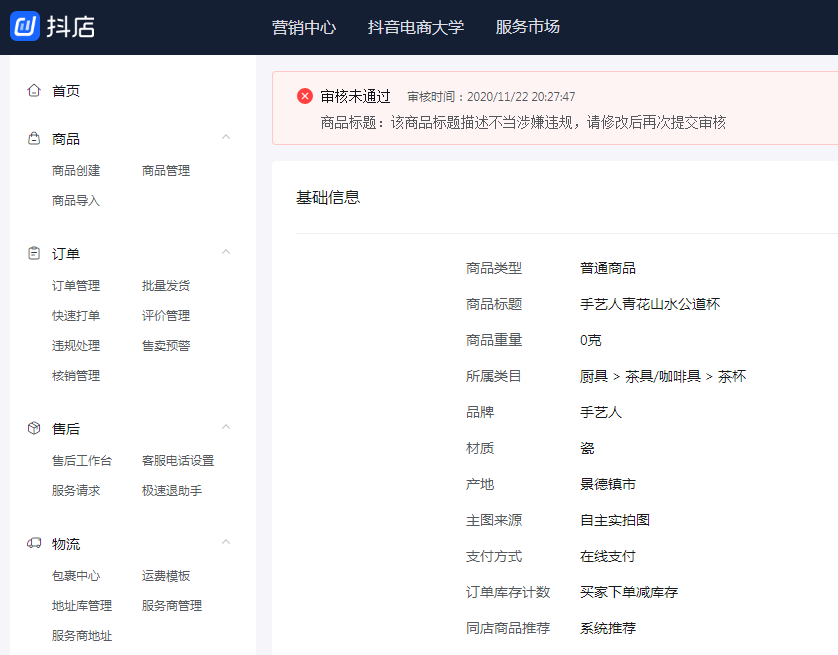The width and height of the screenshot is (838, 655).
Task: Open the 商品创建 page
Action: (x=76, y=171)
